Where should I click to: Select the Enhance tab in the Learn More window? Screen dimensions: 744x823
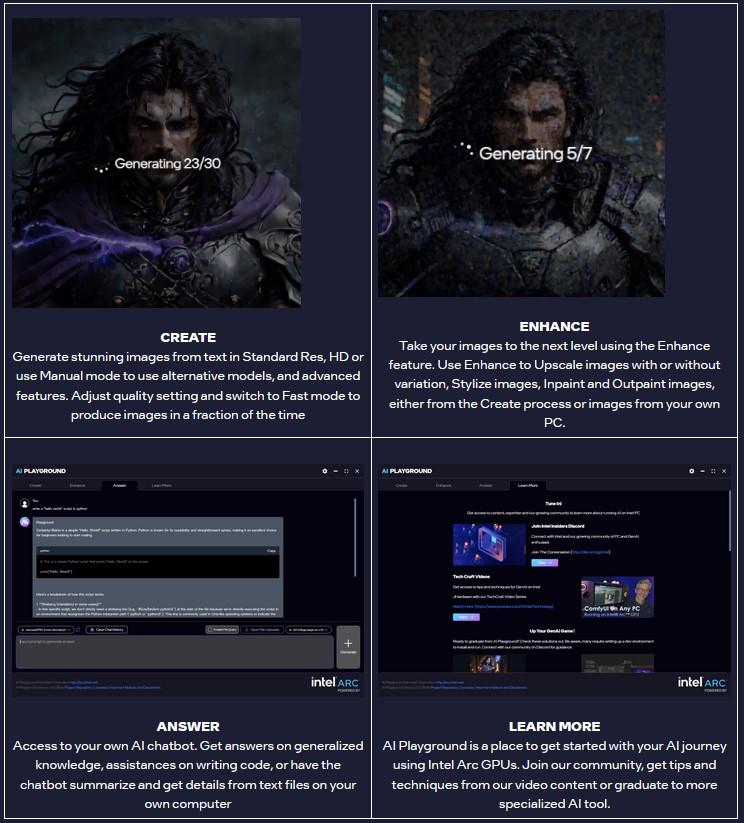pyautogui.click(x=443, y=485)
